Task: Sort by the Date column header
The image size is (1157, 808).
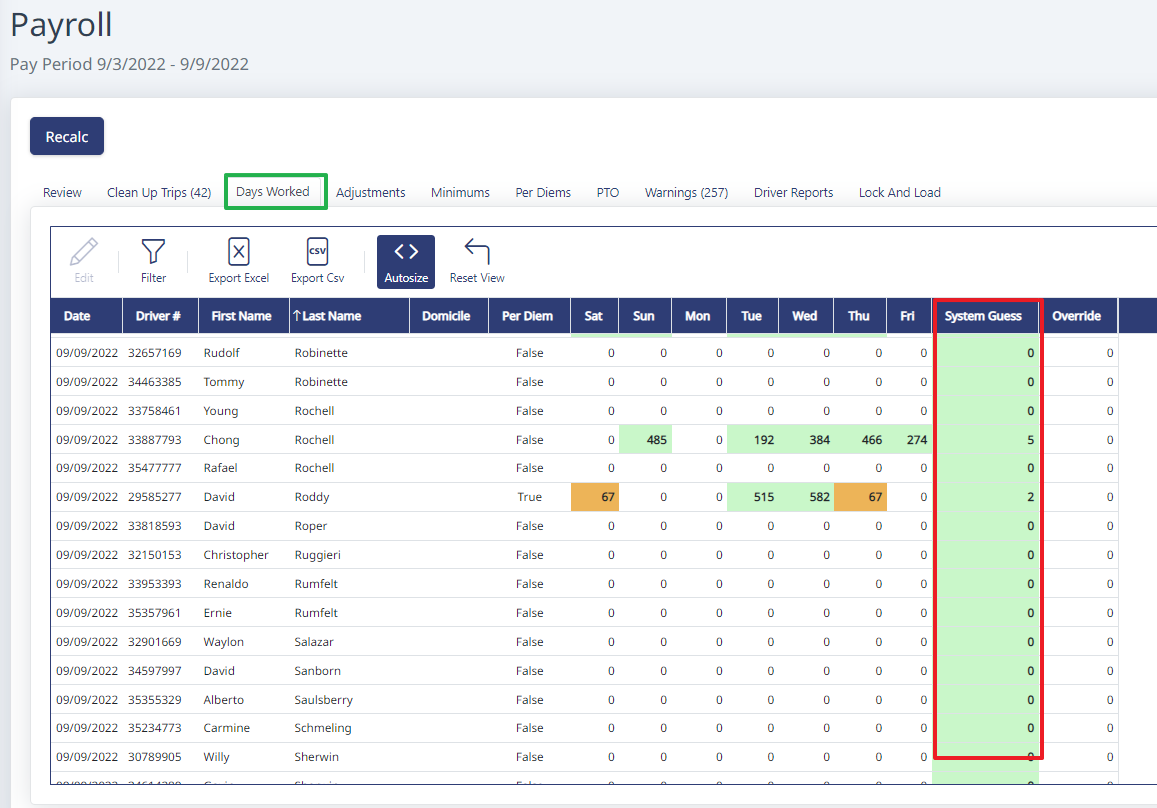Action: click(x=86, y=316)
